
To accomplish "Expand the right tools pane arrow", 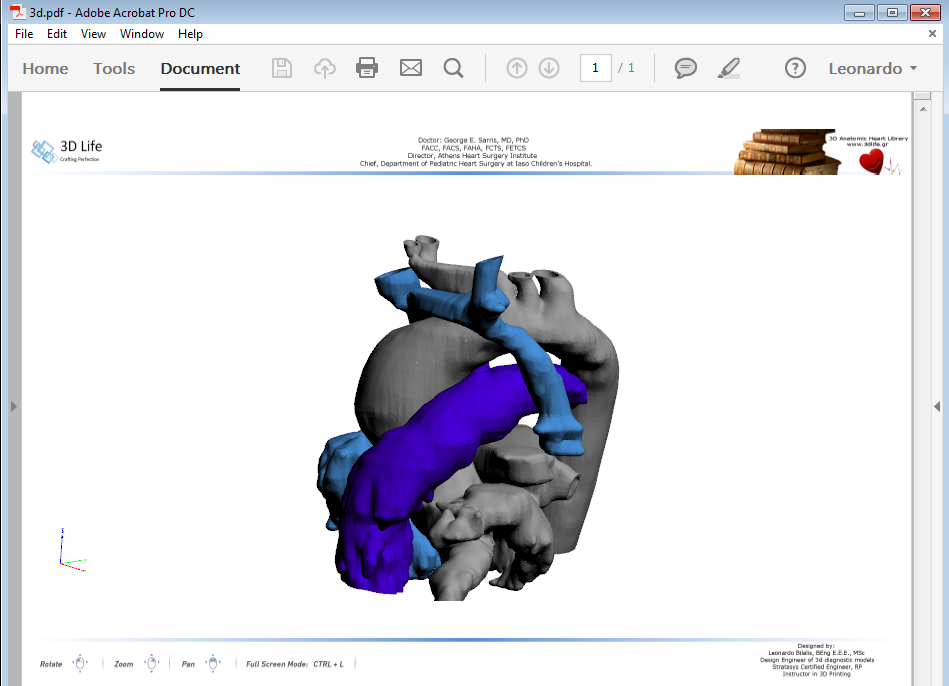I will coord(937,406).
